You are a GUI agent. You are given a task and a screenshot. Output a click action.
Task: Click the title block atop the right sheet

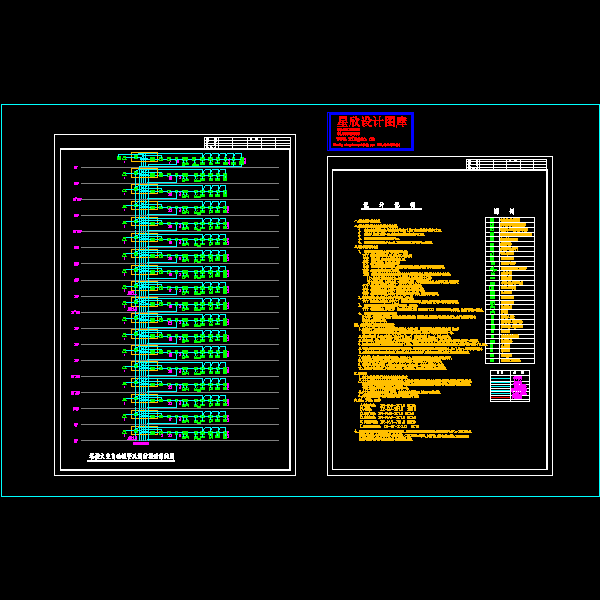(506, 164)
